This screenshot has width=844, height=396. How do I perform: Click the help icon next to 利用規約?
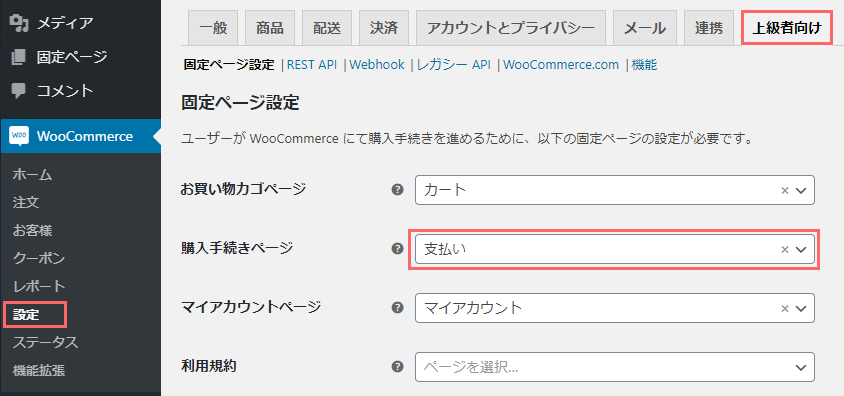click(x=397, y=367)
